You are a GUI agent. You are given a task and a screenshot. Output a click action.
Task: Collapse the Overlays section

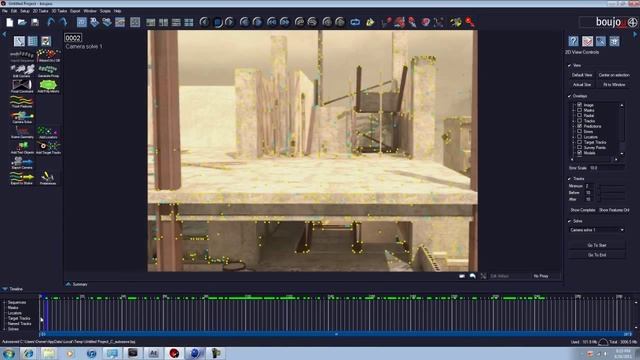(x=570, y=96)
